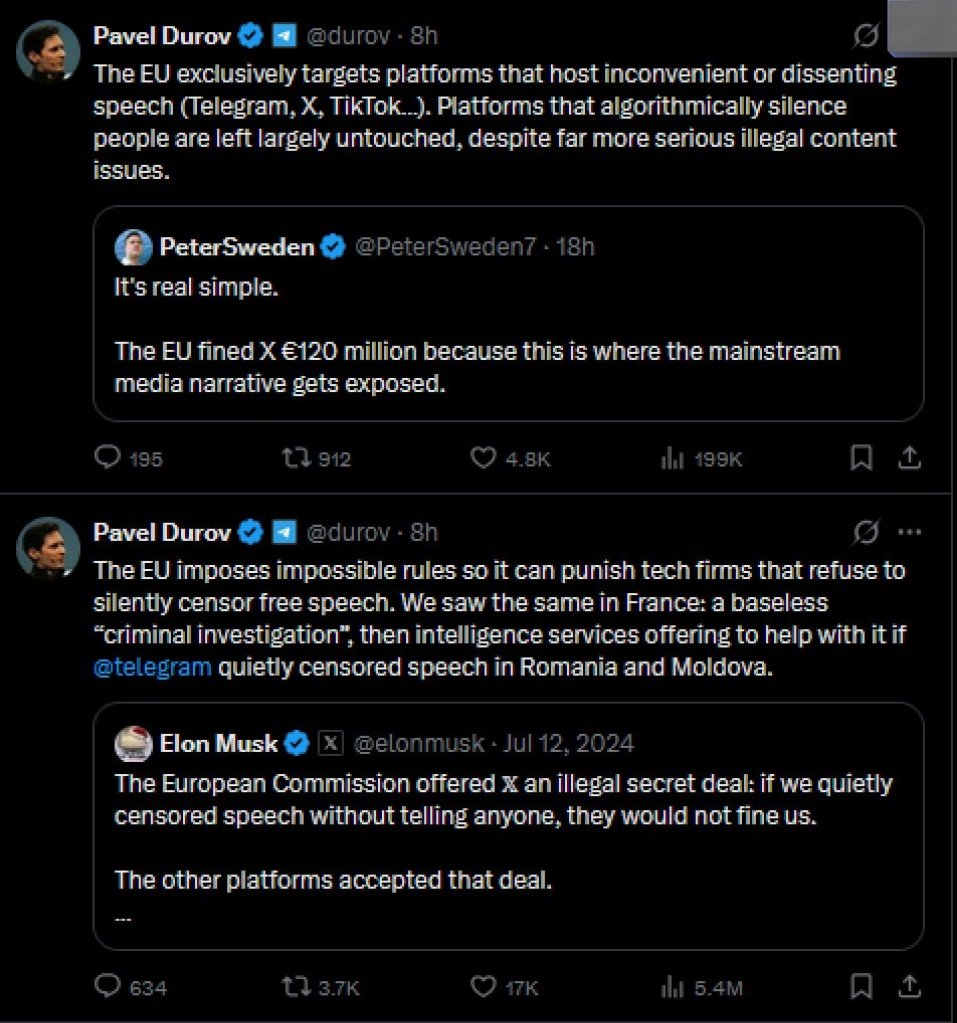This screenshot has width=957, height=1023.
Task: Share the first Pavel Durov post
Action: click(x=909, y=457)
